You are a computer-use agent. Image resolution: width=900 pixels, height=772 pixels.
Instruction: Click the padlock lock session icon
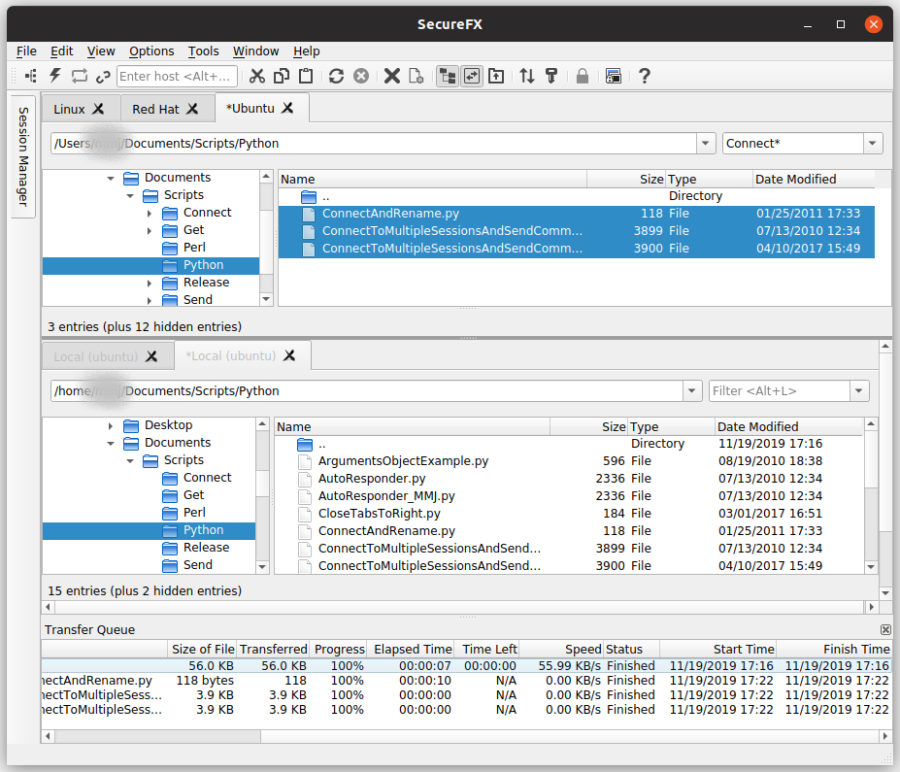point(582,76)
